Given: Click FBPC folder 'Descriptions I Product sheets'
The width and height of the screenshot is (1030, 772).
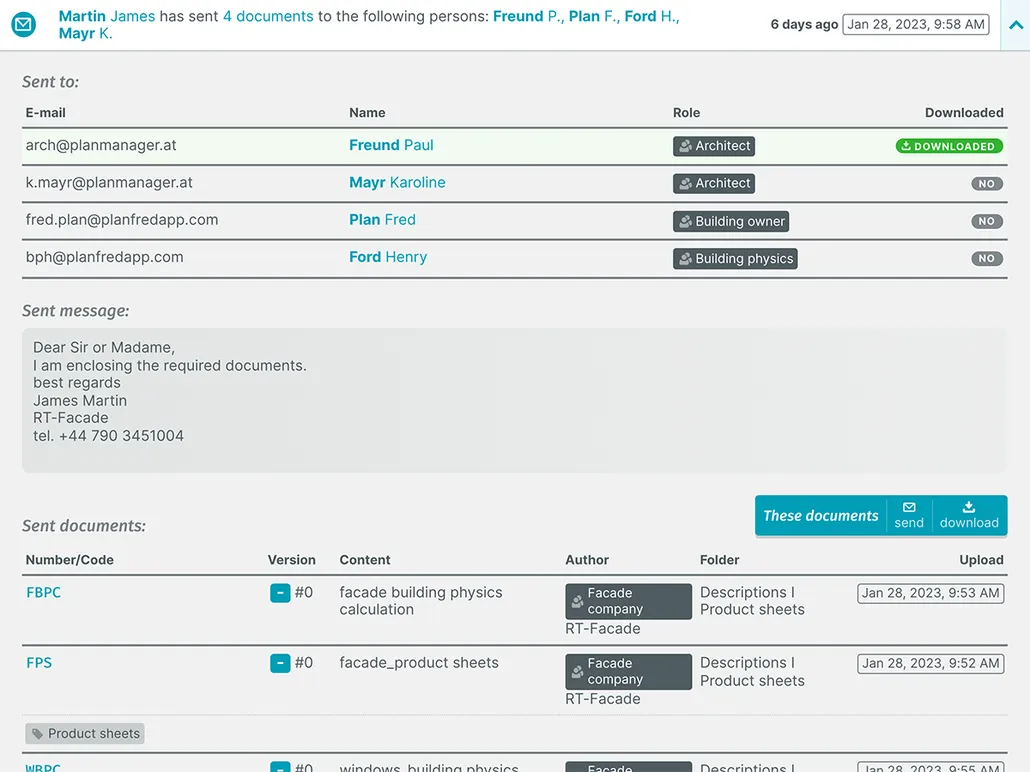Looking at the screenshot, I should pyautogui.click(x=752, y=601).
